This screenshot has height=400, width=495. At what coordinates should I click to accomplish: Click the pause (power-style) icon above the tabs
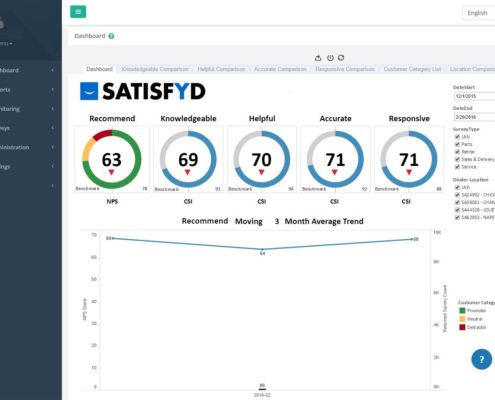click(x=330, y=58)
